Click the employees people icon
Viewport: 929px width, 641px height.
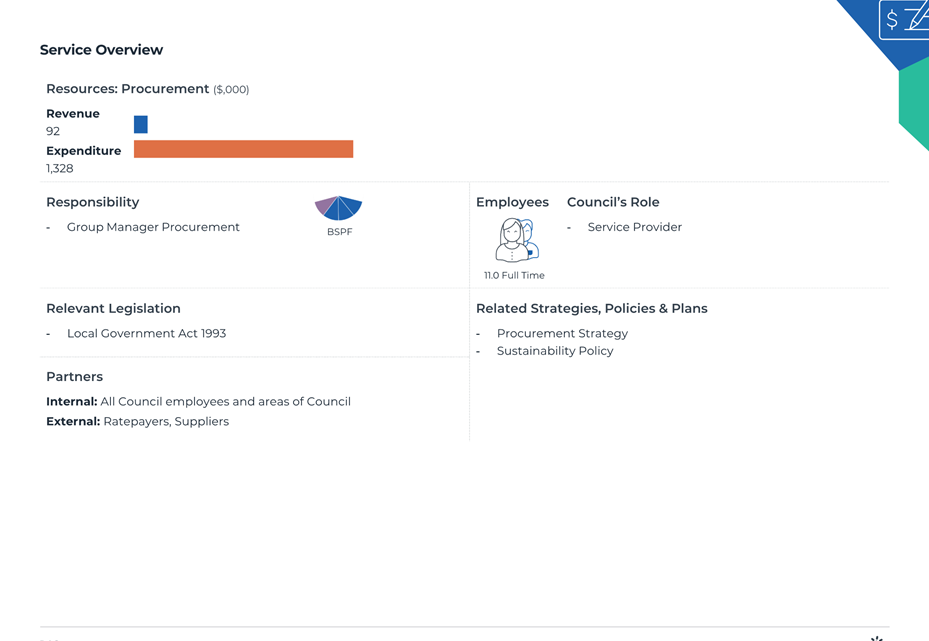[517, 240]
